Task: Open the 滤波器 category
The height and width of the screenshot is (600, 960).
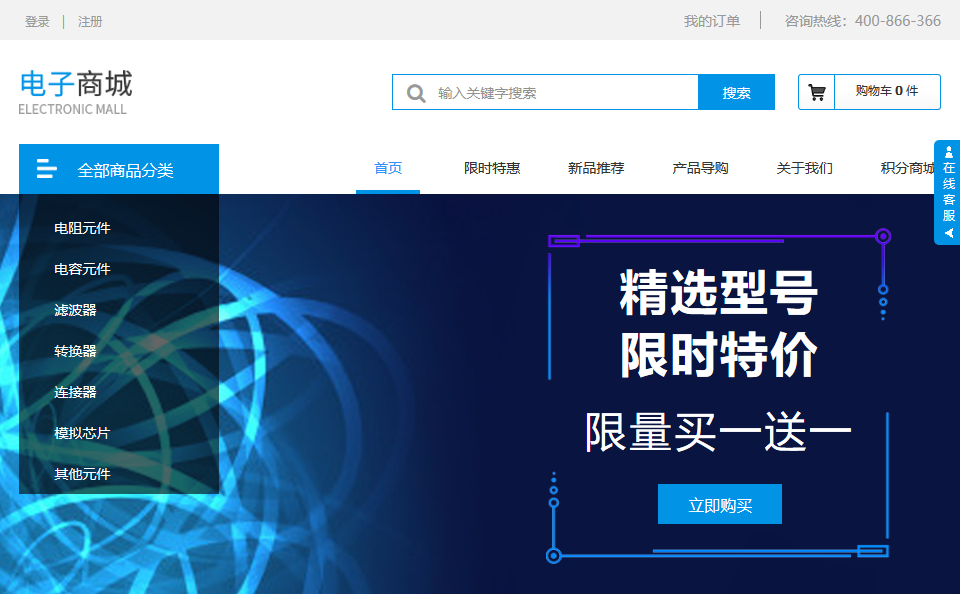Action: click(75, 310)
